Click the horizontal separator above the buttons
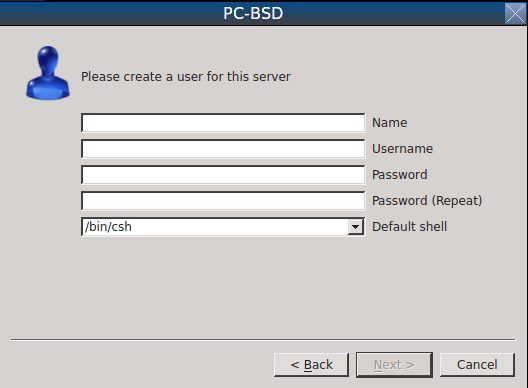This screenshot has width=528, height=388. click(x=263, y=340)
